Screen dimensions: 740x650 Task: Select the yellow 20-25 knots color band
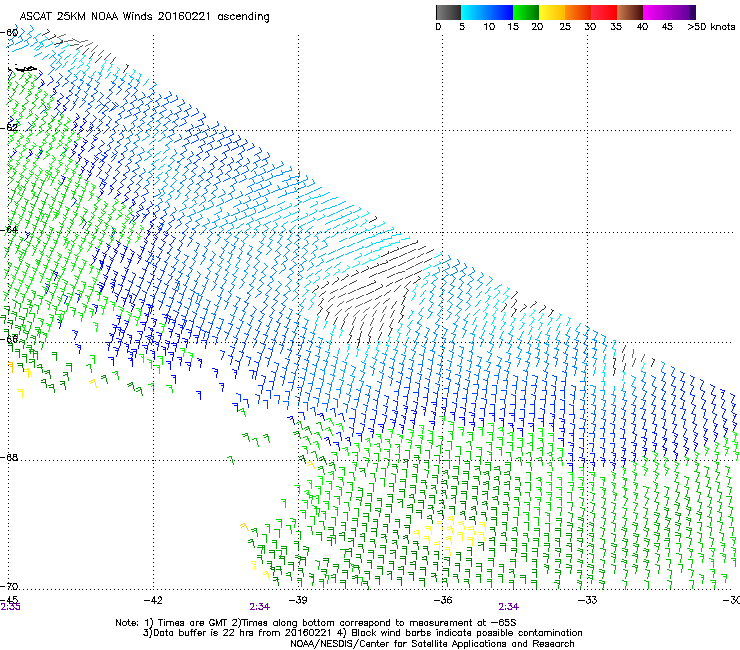pyautogui.click(x=552, y=12)
